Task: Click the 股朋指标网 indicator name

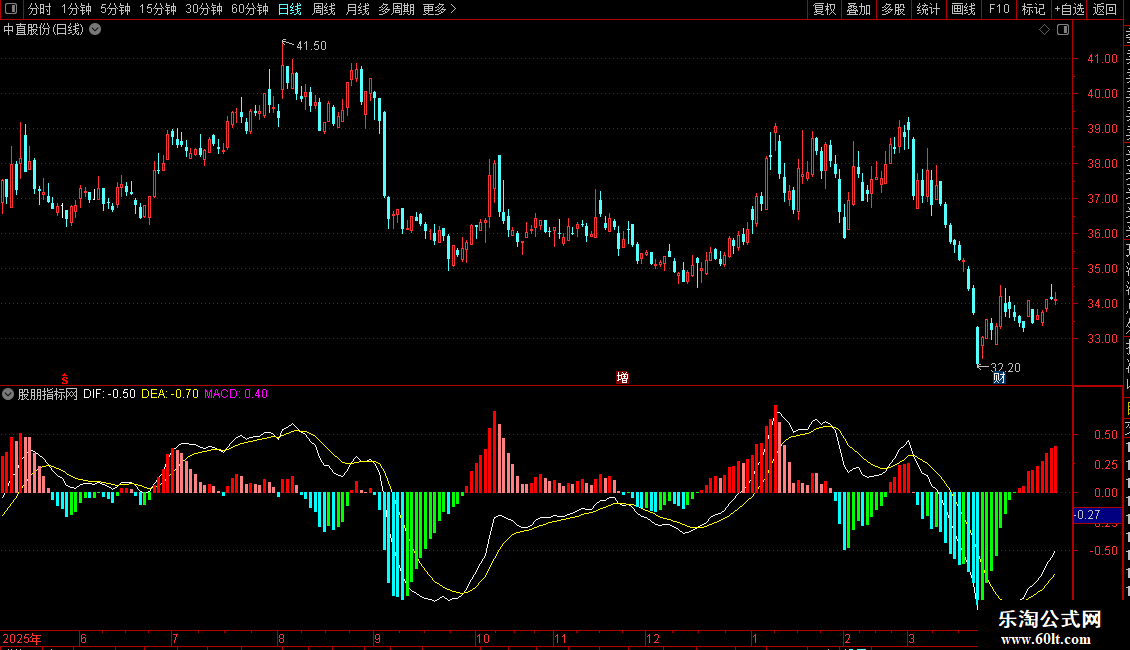Action: (48, 394)
